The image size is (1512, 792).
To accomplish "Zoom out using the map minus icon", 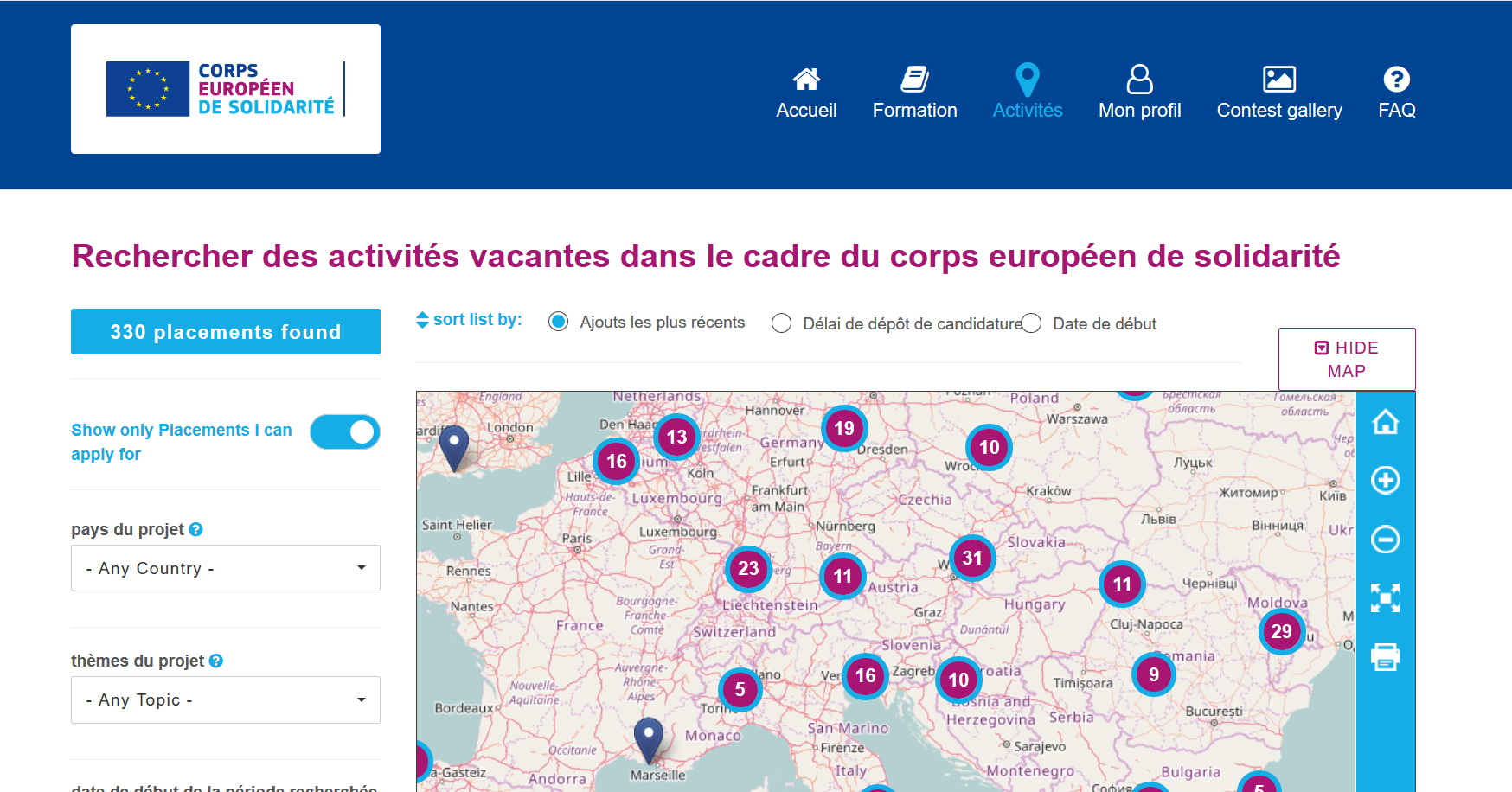I will click(1385, 540).
